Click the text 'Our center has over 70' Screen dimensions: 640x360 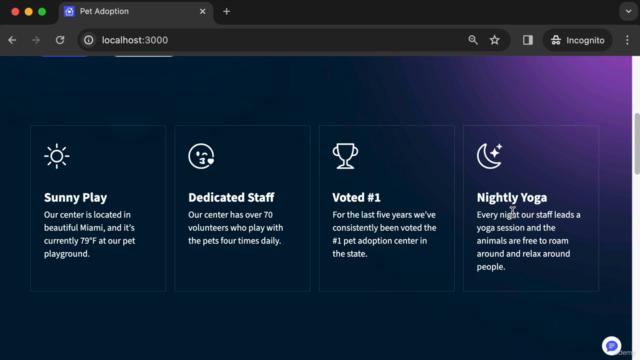coord(230,215)
